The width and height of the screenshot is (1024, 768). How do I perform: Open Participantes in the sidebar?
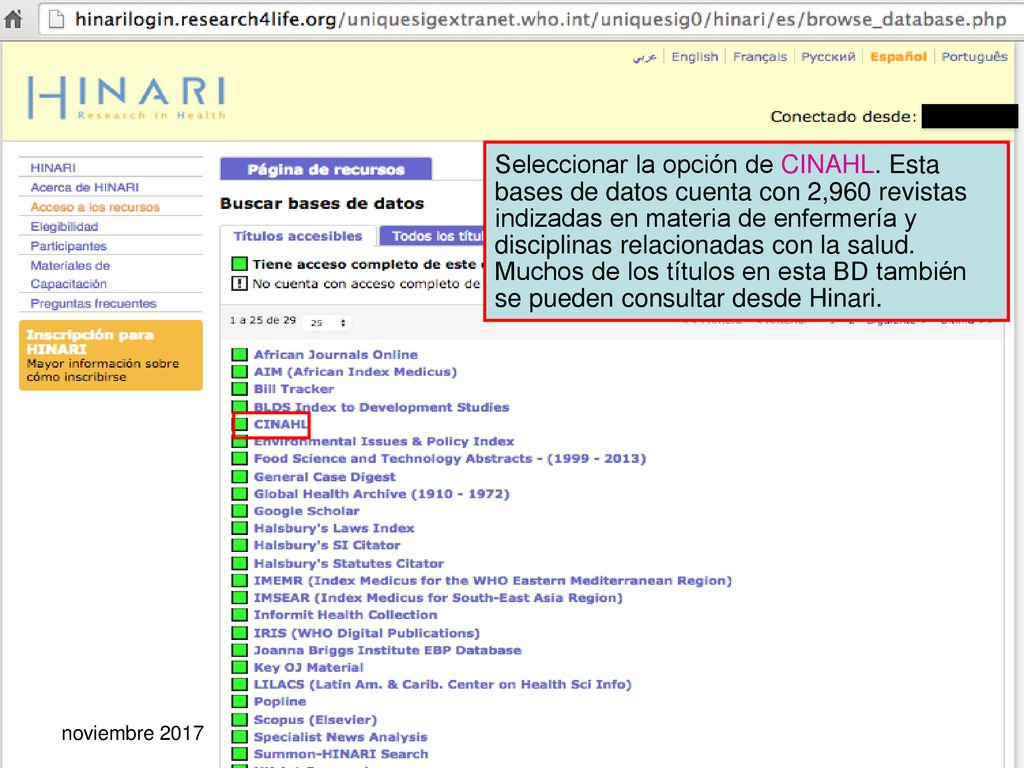pyautogui.click(x=68, y=246)
